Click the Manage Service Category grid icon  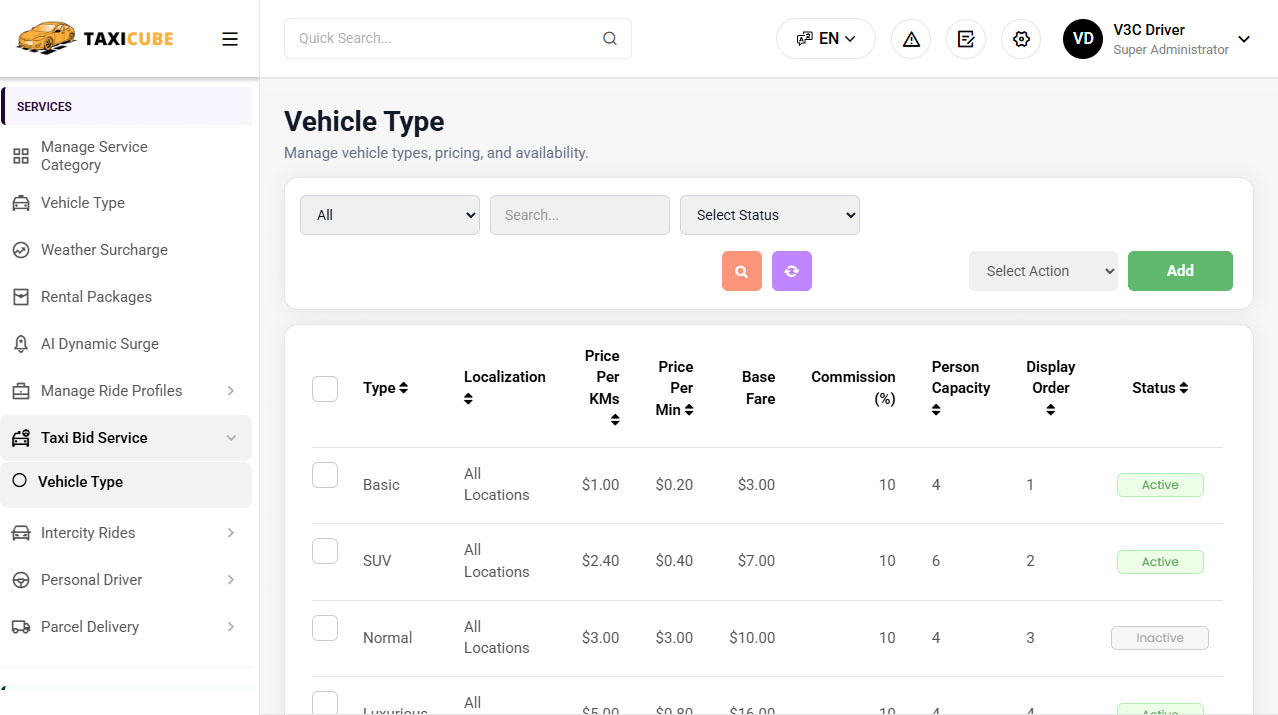(20, 156)
